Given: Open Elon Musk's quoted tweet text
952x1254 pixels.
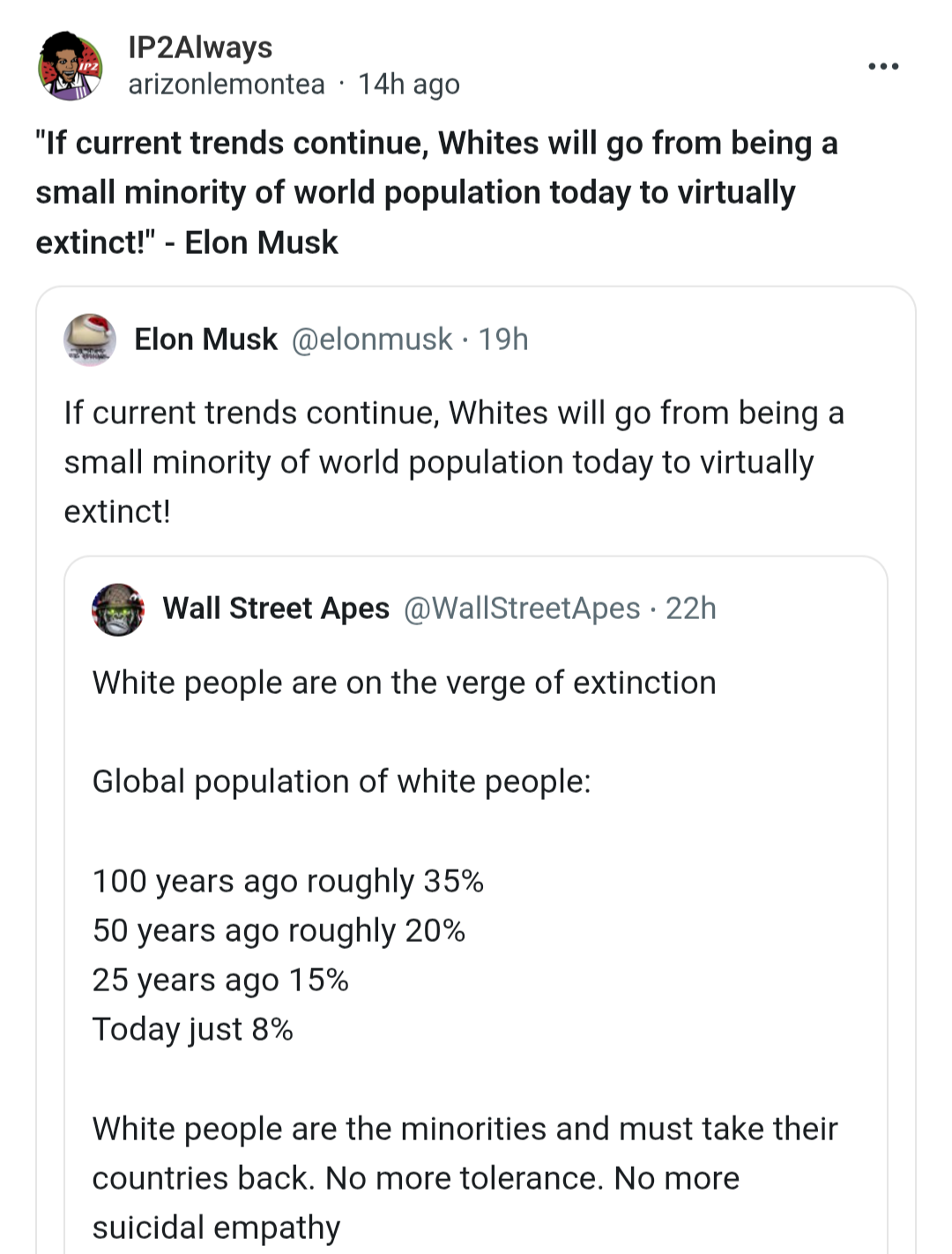Looking at the screenshot, I should point(454,462).
